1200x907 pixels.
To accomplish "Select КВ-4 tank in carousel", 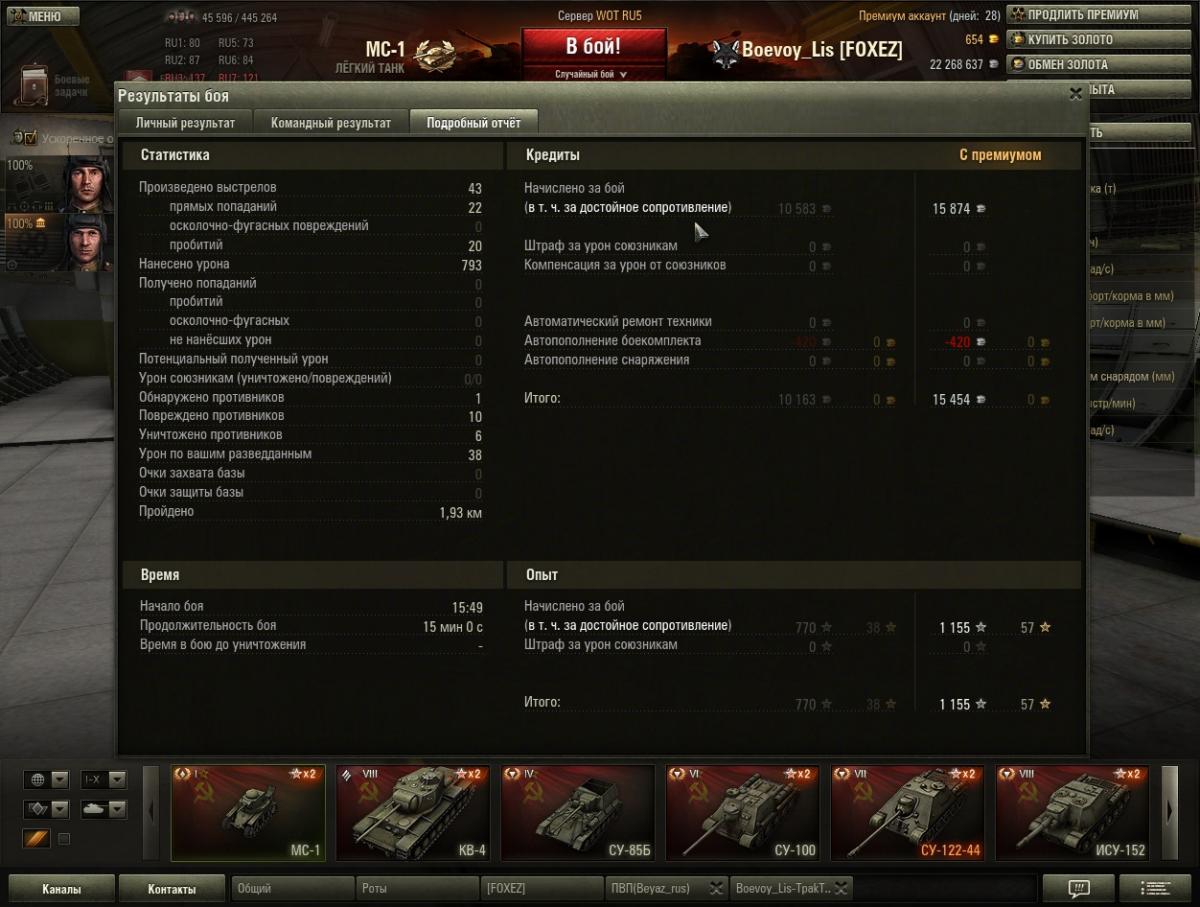I will click(413, 813).
